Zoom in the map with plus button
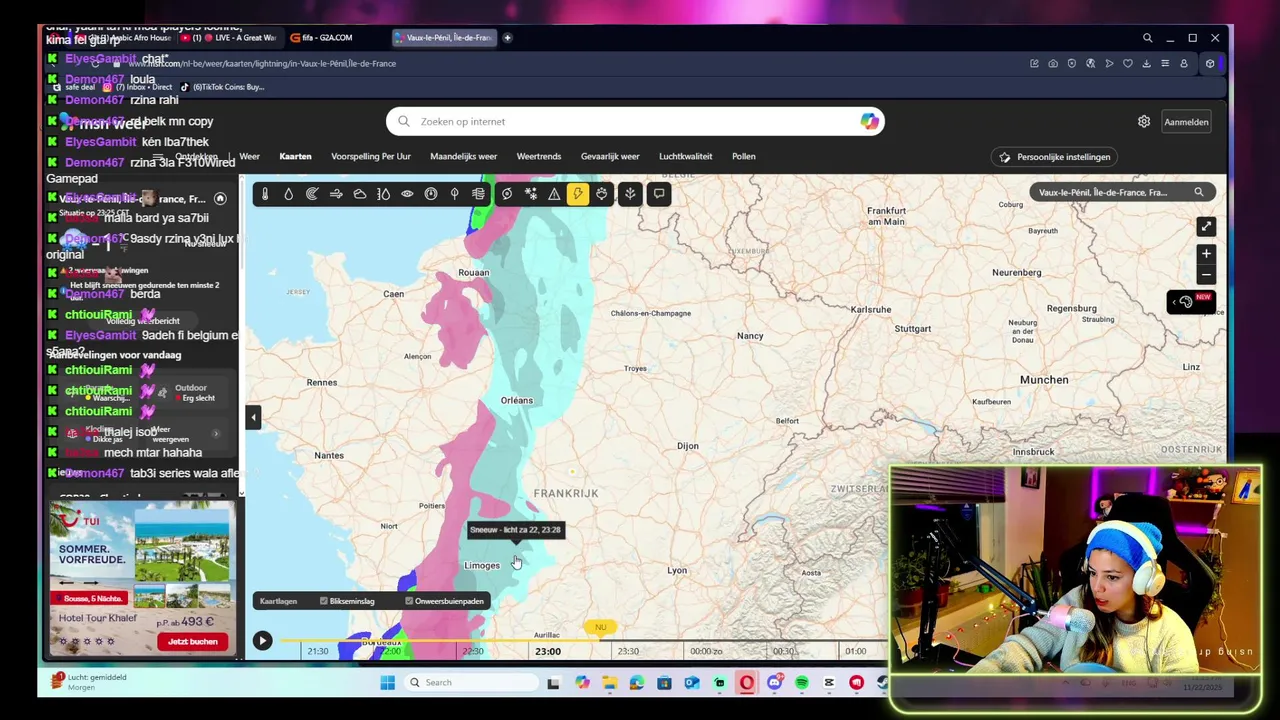 coord(1206,254)
